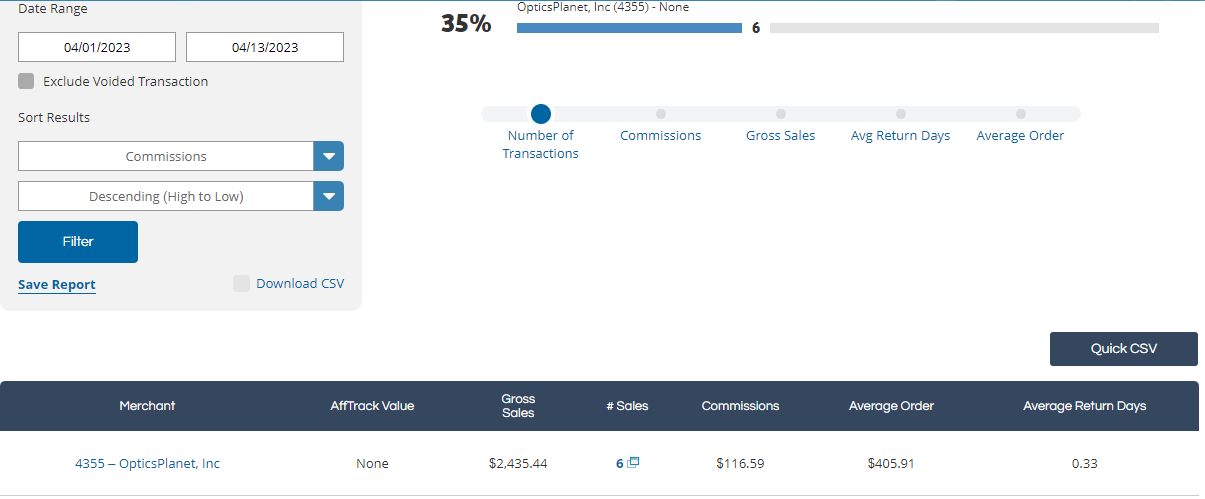Sort table by Merchant column header
Viewport: 1205px width, 499px height.
click(147, 406)
